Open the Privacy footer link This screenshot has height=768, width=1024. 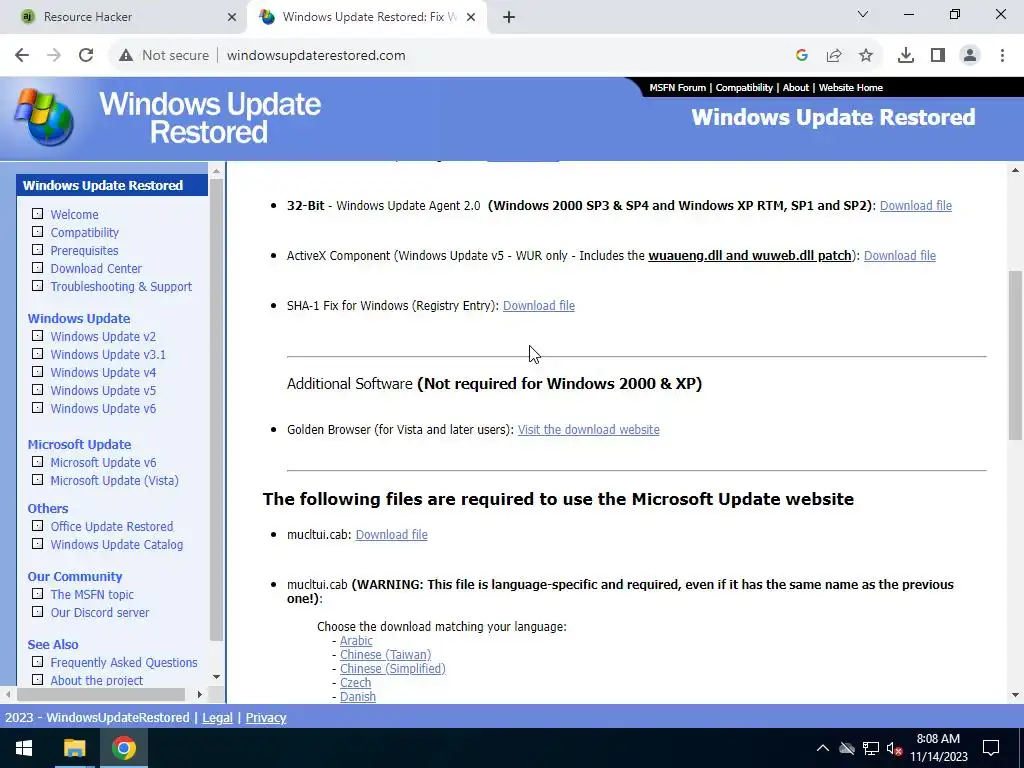pos(266,718)
